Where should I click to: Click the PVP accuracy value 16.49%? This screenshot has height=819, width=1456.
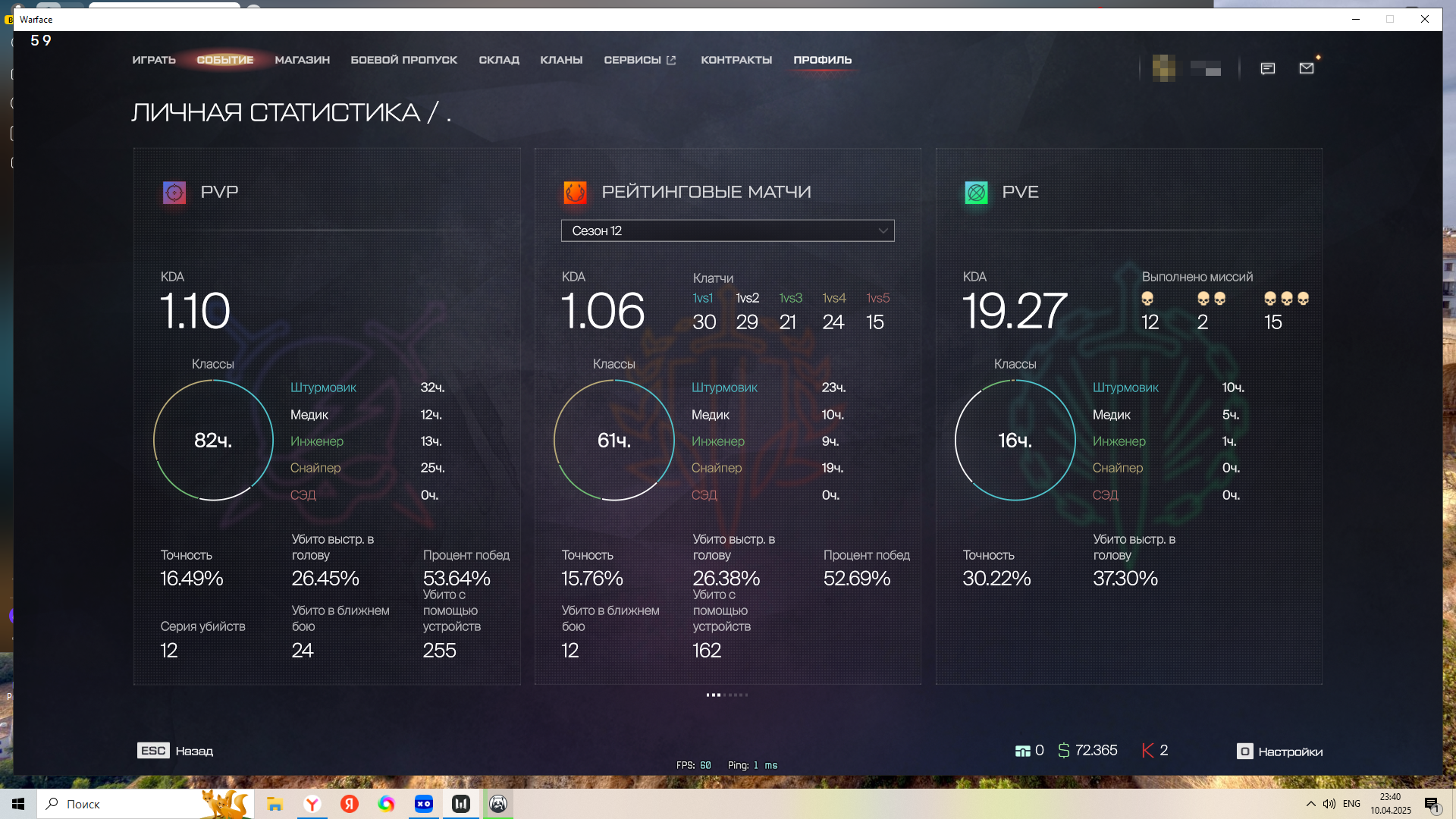(x=191, y=579)
